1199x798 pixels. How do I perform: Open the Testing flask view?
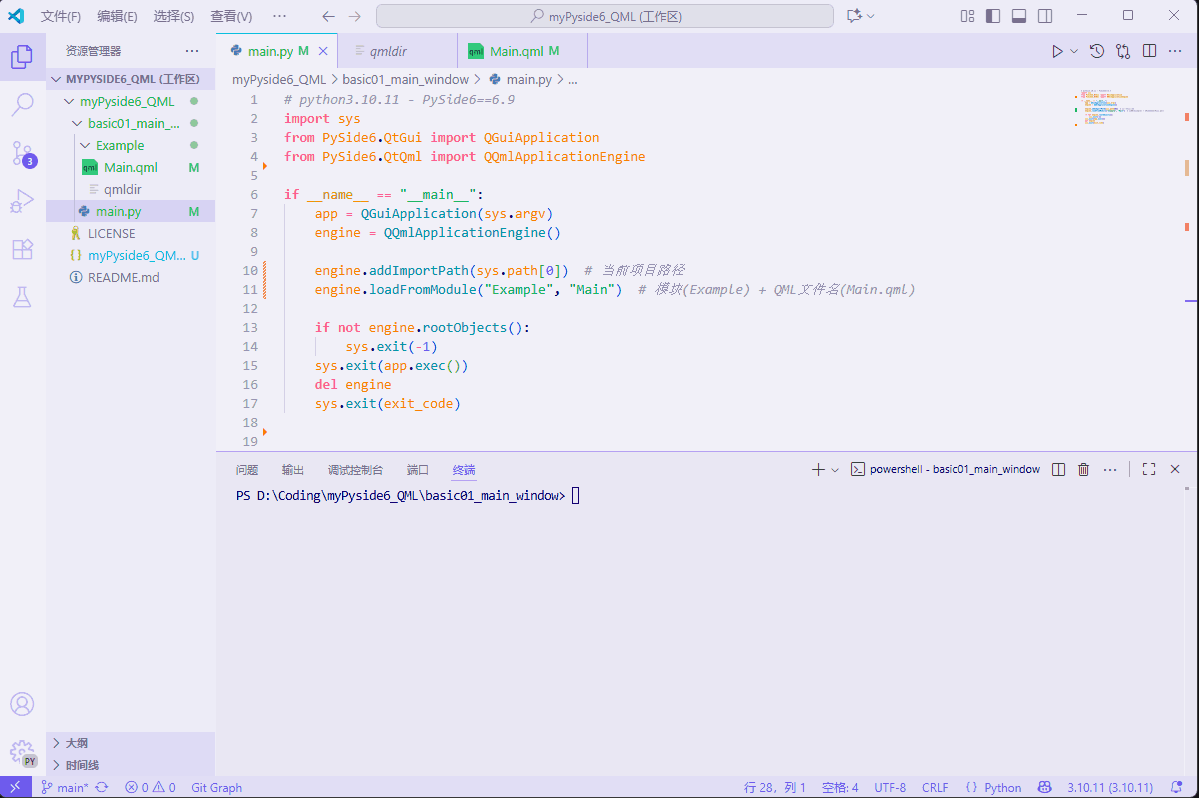pos(22,297)
